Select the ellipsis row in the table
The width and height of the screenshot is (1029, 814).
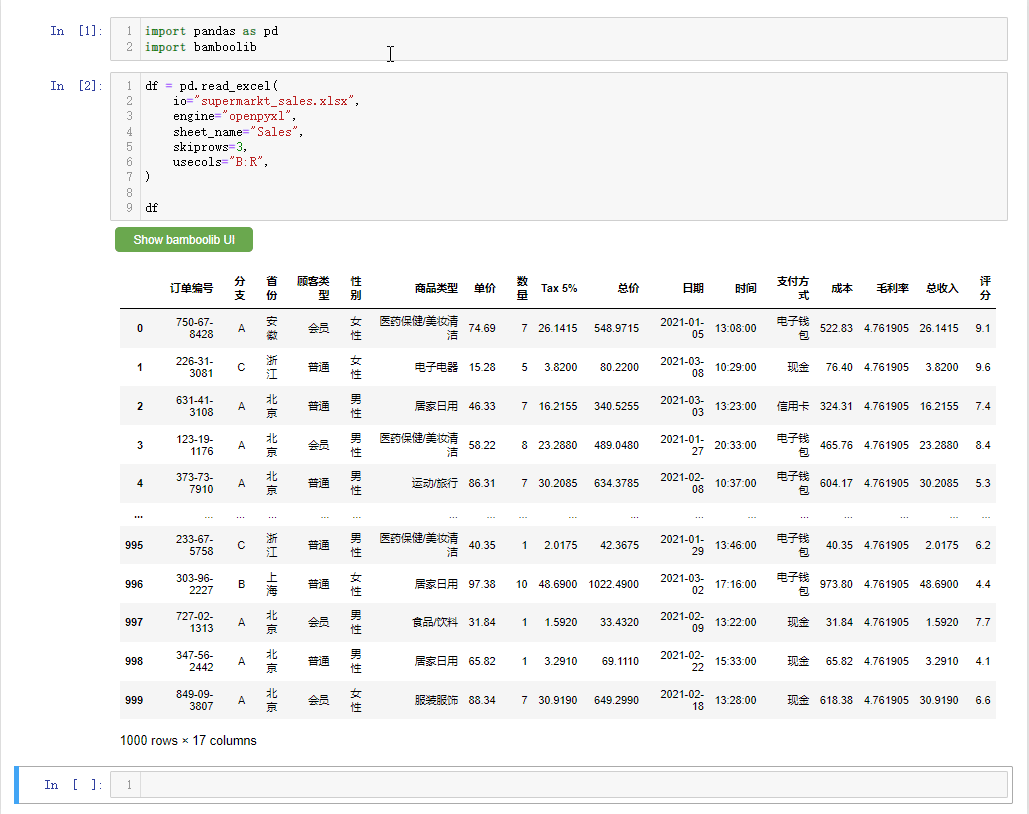tap(139, 514)
